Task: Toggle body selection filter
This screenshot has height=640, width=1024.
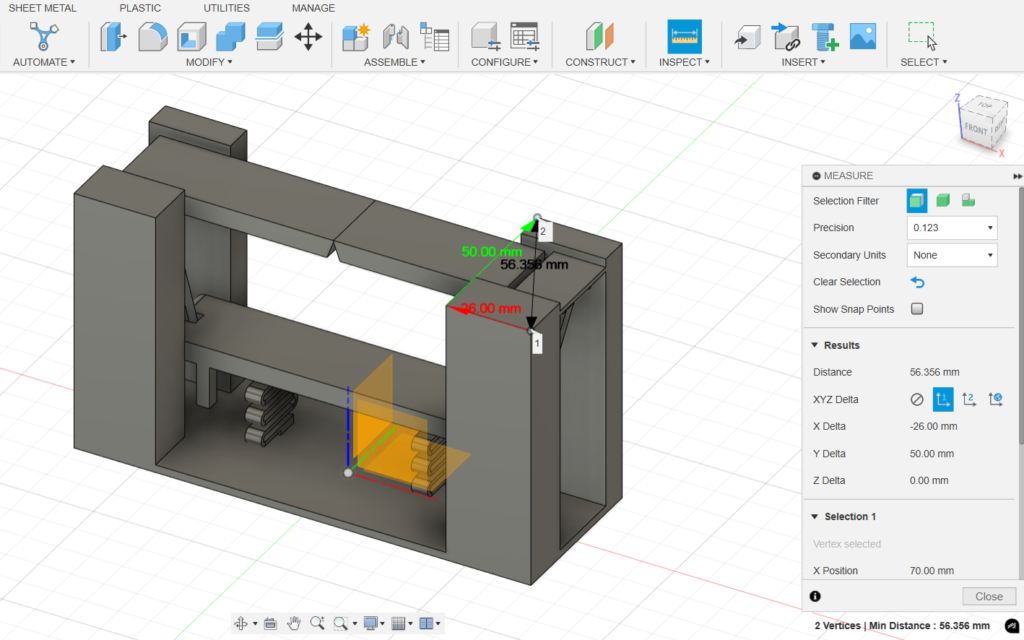Action: coord(942,200)
